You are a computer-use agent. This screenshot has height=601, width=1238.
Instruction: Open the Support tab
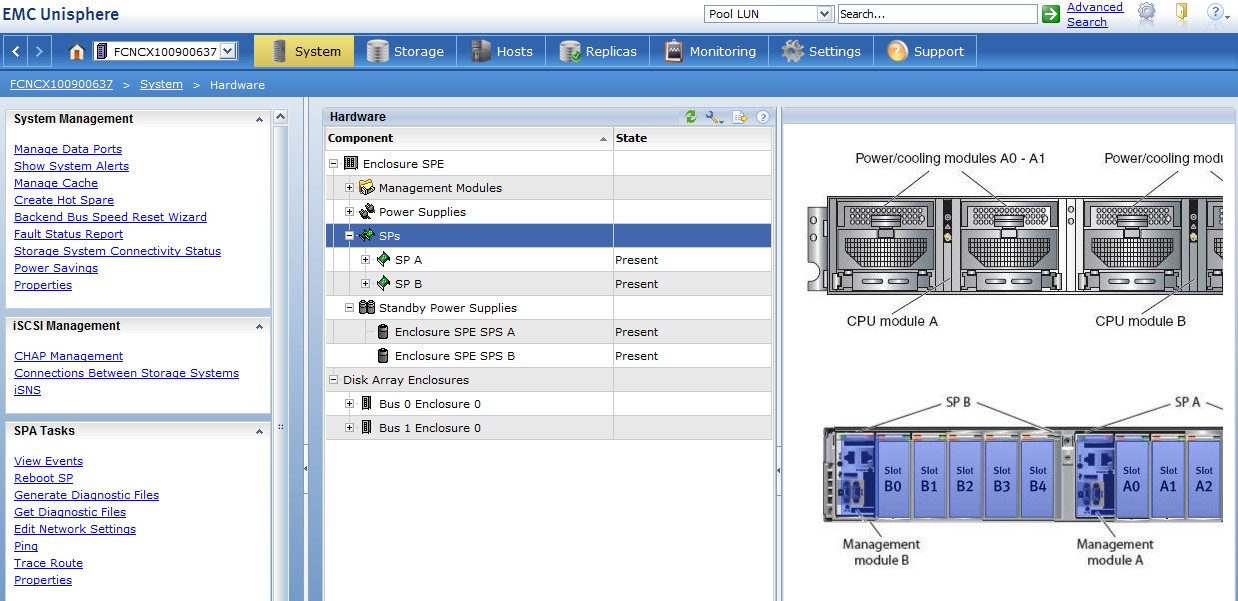925,51
